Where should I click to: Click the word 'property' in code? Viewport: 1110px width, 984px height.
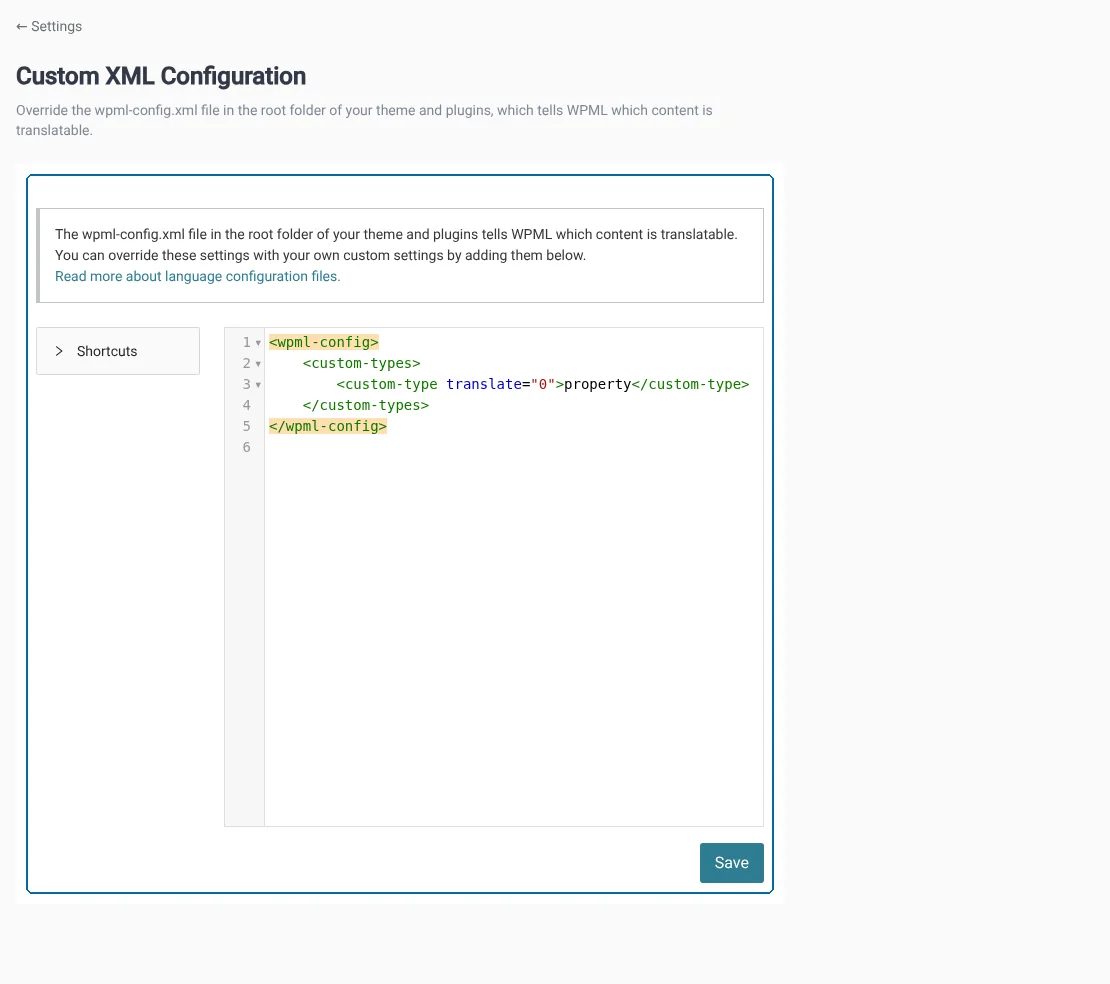(597, 384)
